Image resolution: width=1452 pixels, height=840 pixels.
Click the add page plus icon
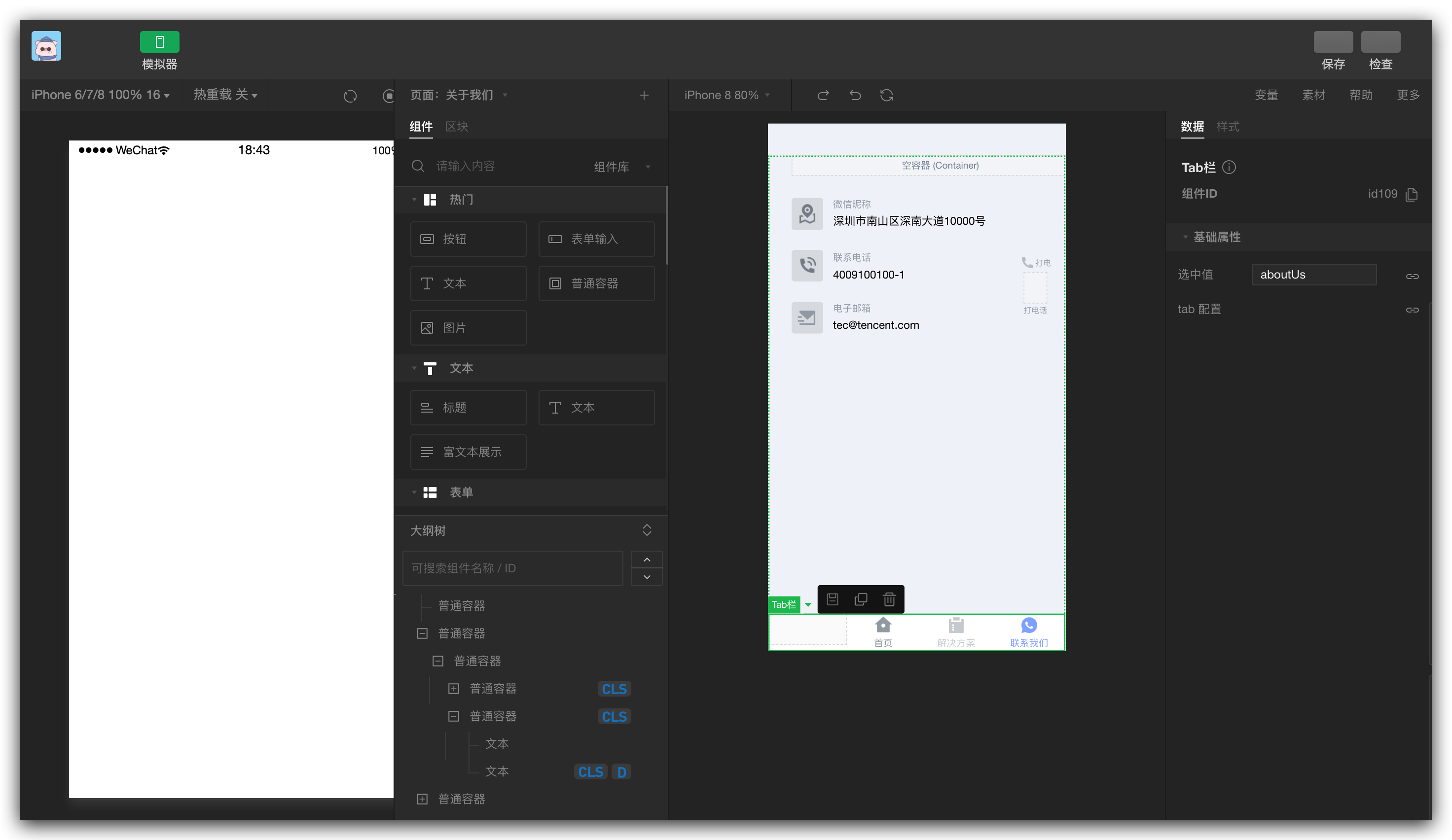pyautogui.click(x=644, y=95)
